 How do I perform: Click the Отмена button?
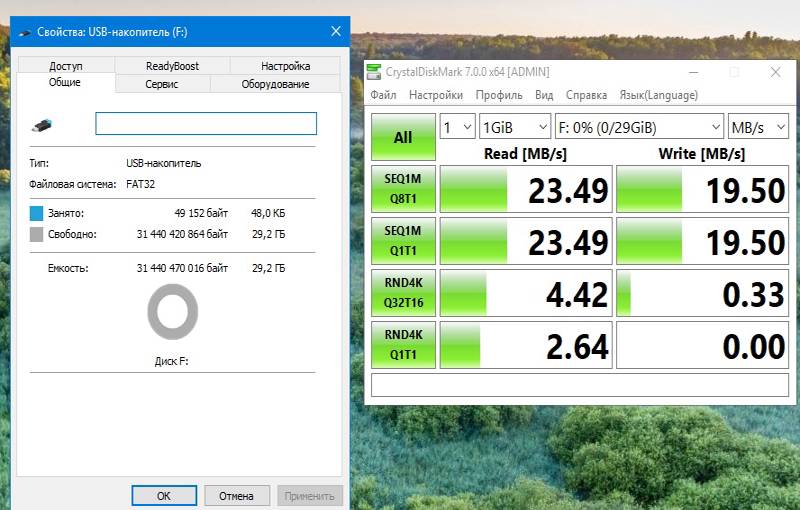(x=236, y=495)
